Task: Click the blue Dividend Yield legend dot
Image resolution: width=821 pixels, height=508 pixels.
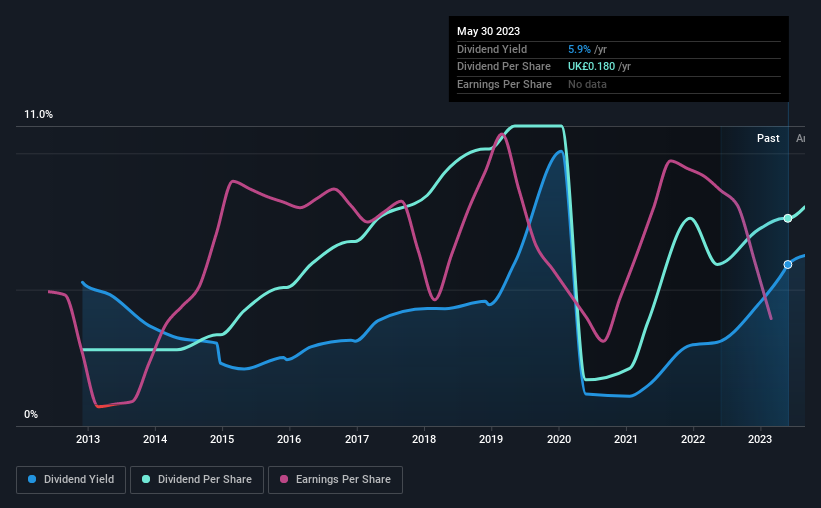Action: 32,479
